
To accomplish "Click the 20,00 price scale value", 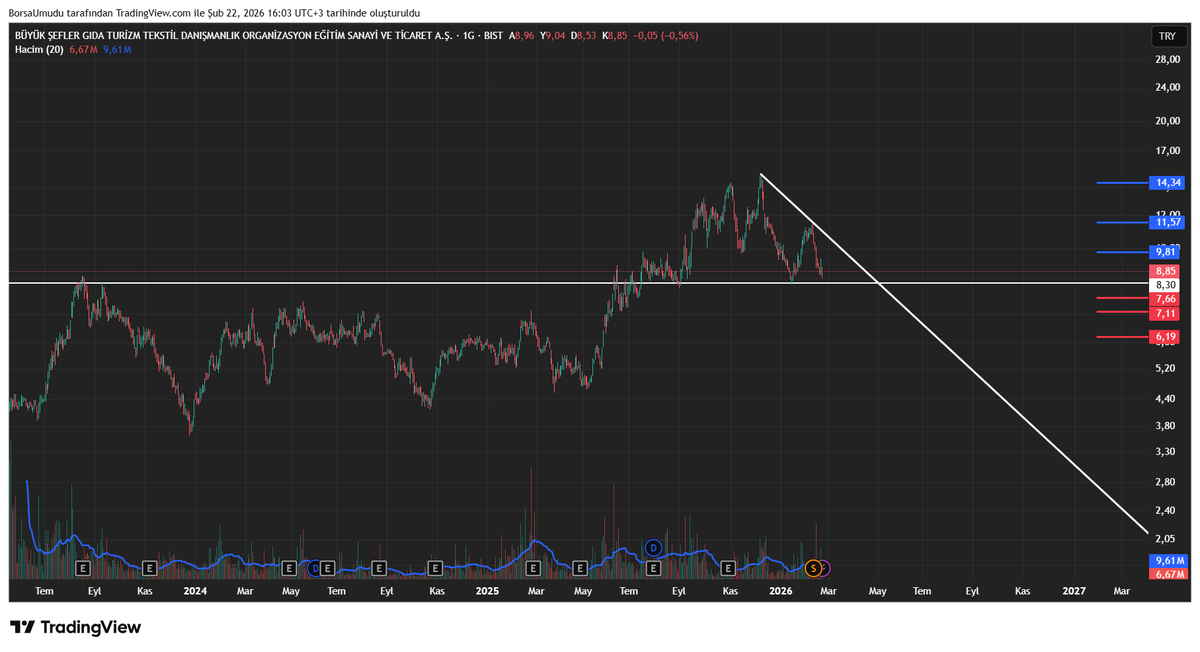I will (1168, 121).
